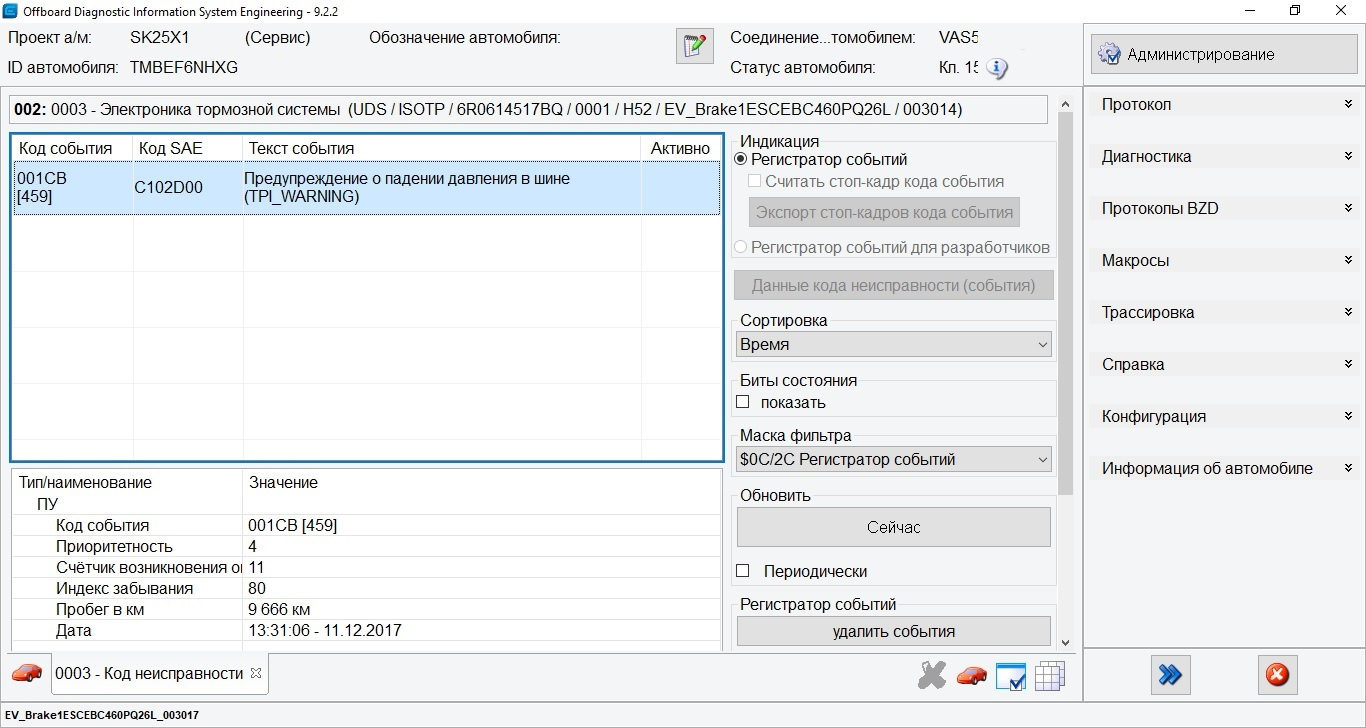Select the 001CB C102D00 event row
The height and width of the screenshot is (728, 1366).
point(366,187)
